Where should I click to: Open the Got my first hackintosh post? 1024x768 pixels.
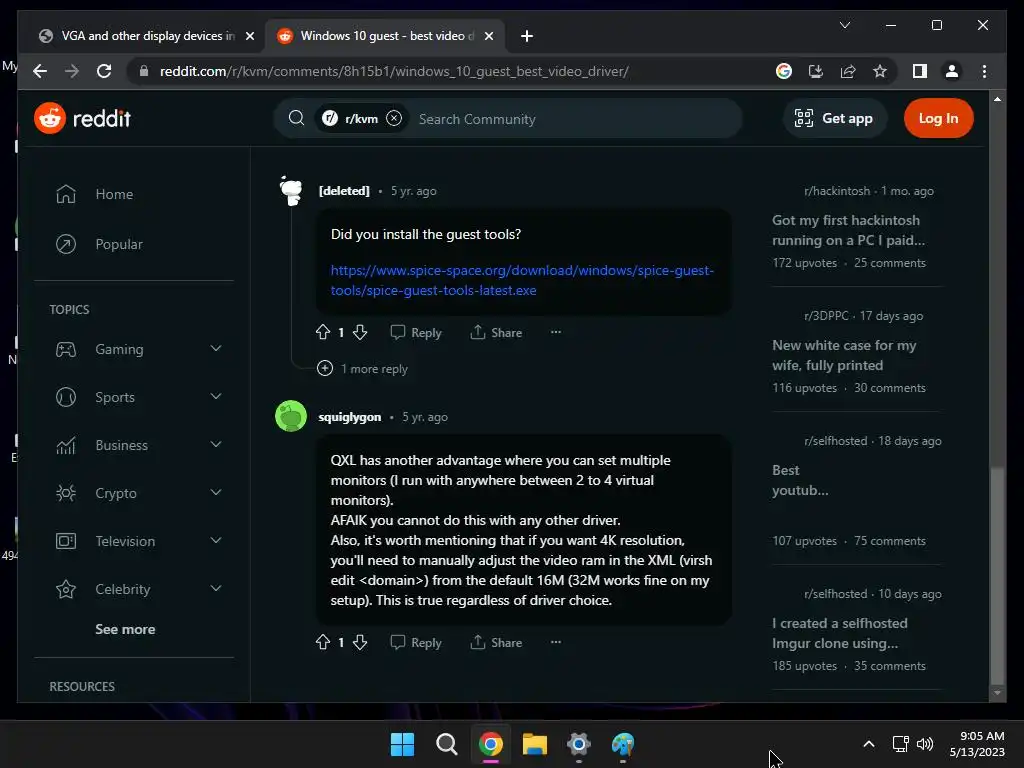click(x=848, y=230)
